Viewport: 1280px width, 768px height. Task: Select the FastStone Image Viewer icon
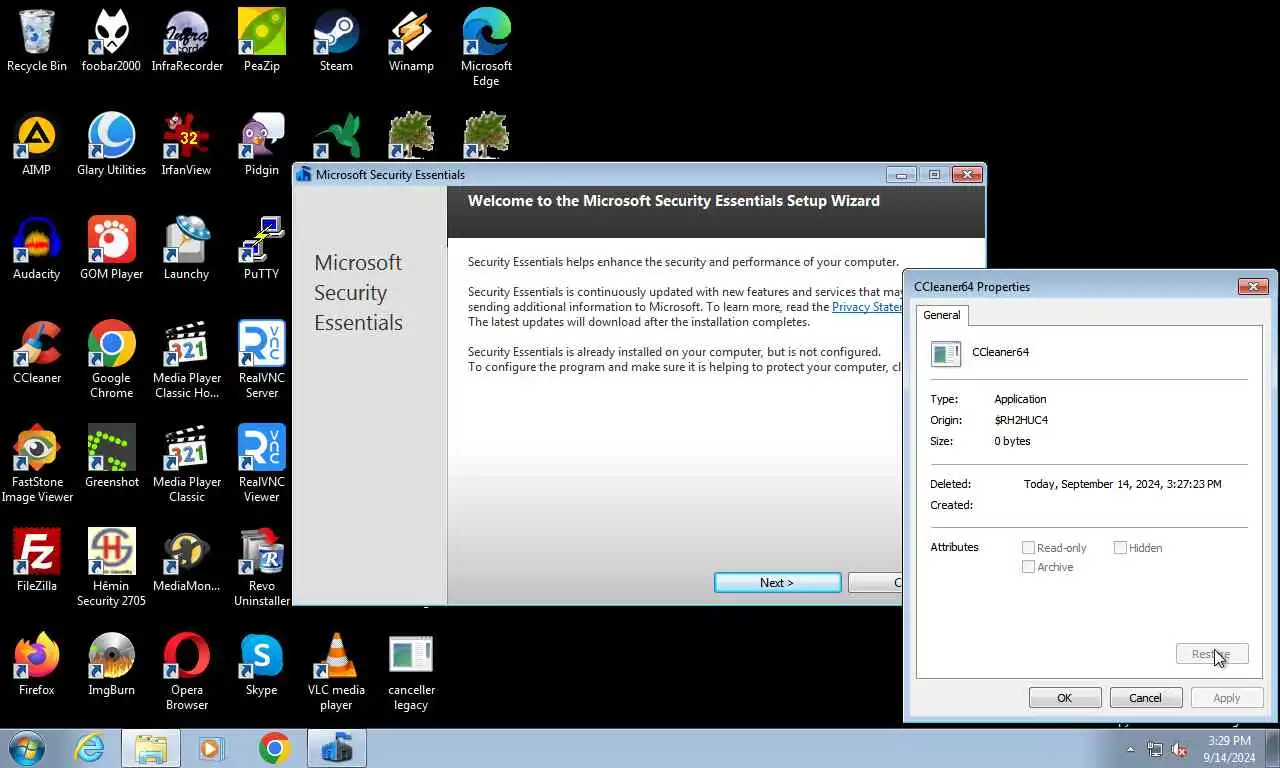pyautogui.click(x=37, y=464)
